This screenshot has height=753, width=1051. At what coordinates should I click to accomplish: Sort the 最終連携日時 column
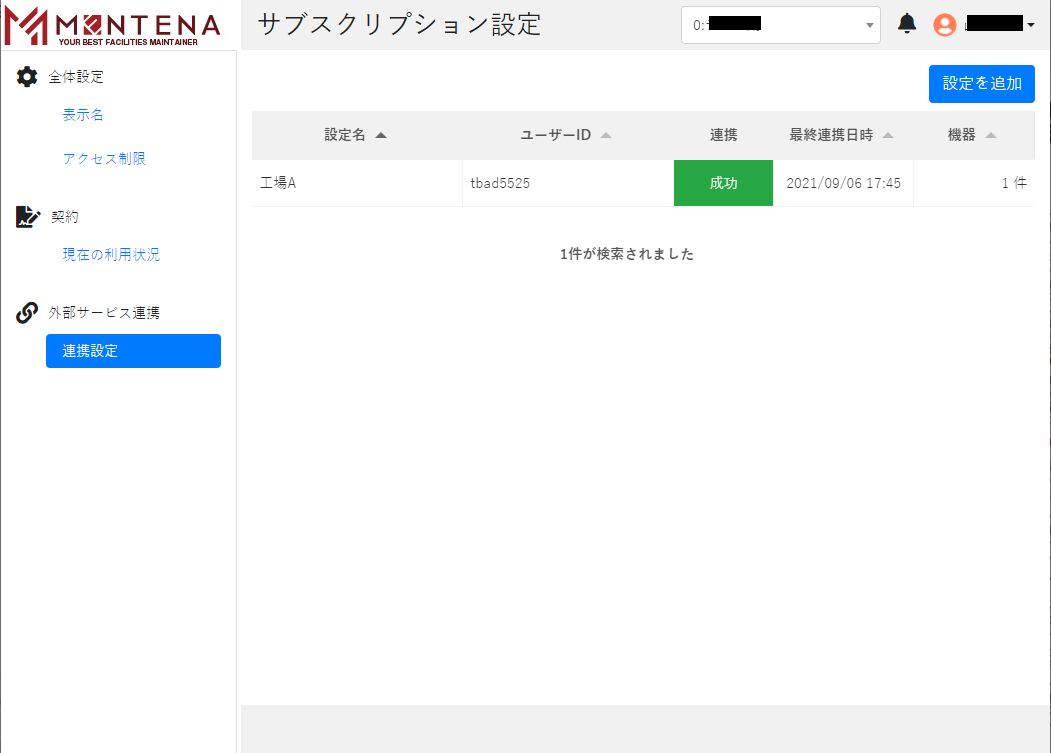point(888,136)
